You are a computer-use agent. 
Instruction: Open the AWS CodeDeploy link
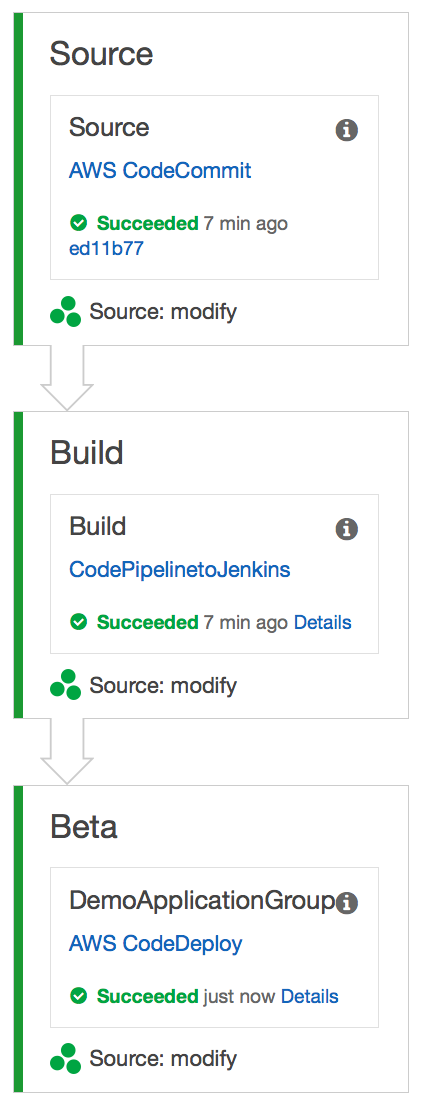pos(155,943)
